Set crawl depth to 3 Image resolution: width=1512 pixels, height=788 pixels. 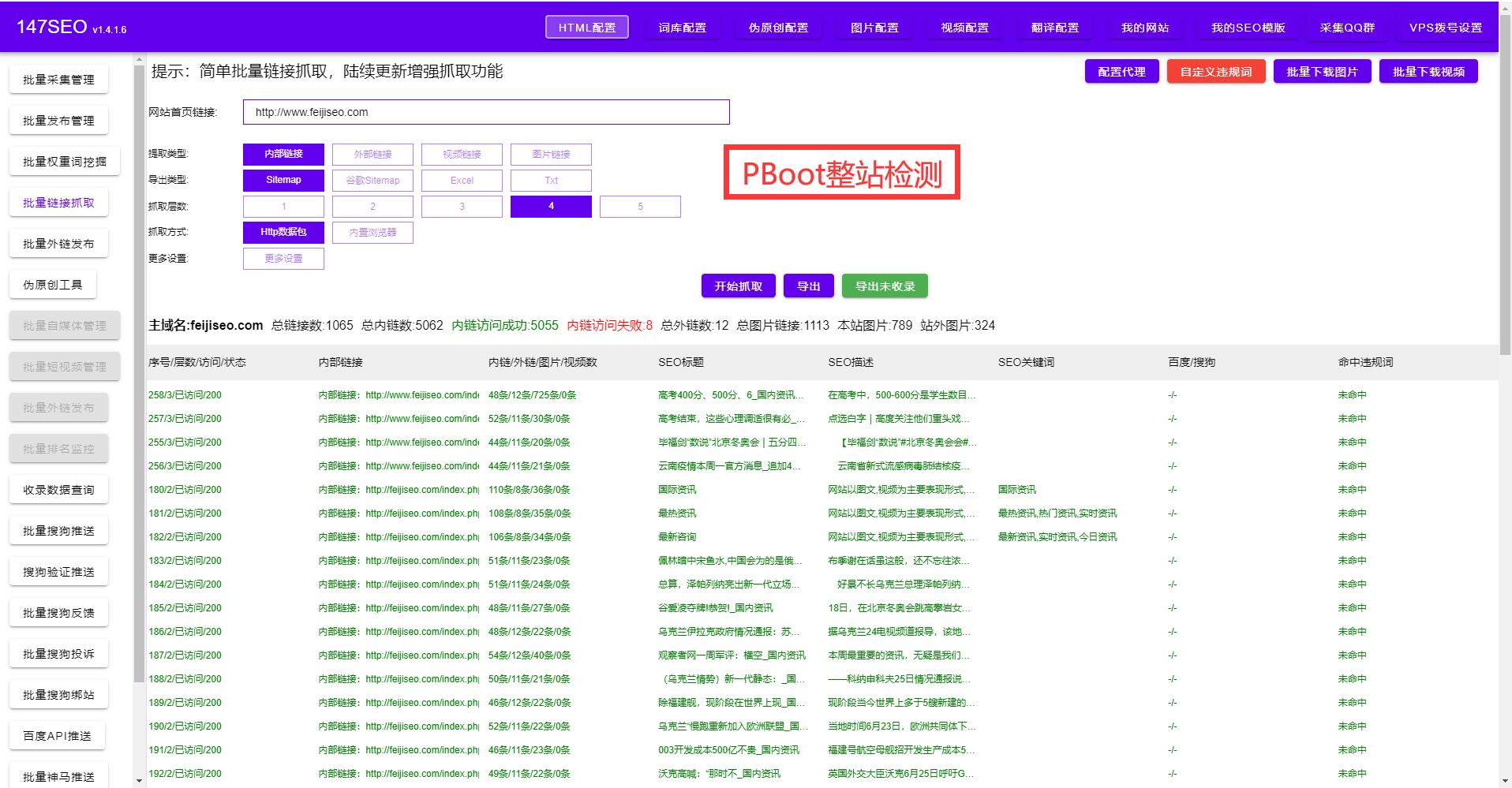point(462,206)
